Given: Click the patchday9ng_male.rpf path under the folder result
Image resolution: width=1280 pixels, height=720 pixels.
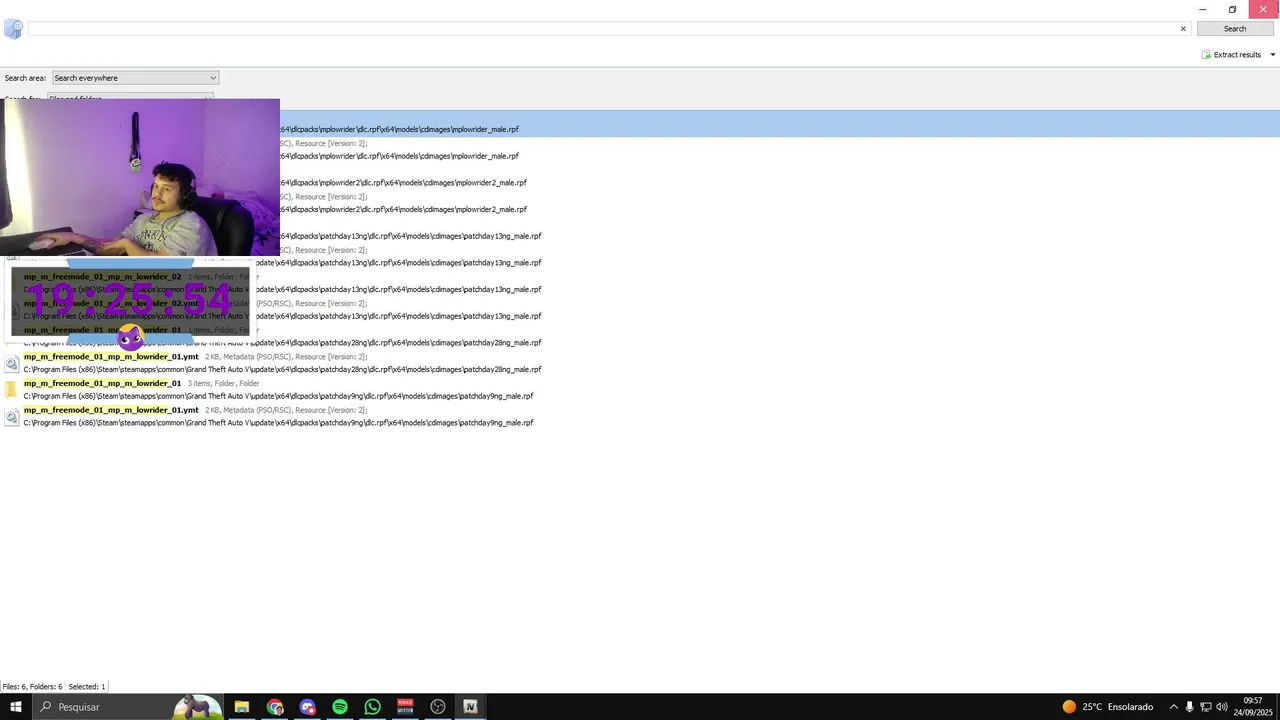Looking at the screenshot, I should 278,396.
